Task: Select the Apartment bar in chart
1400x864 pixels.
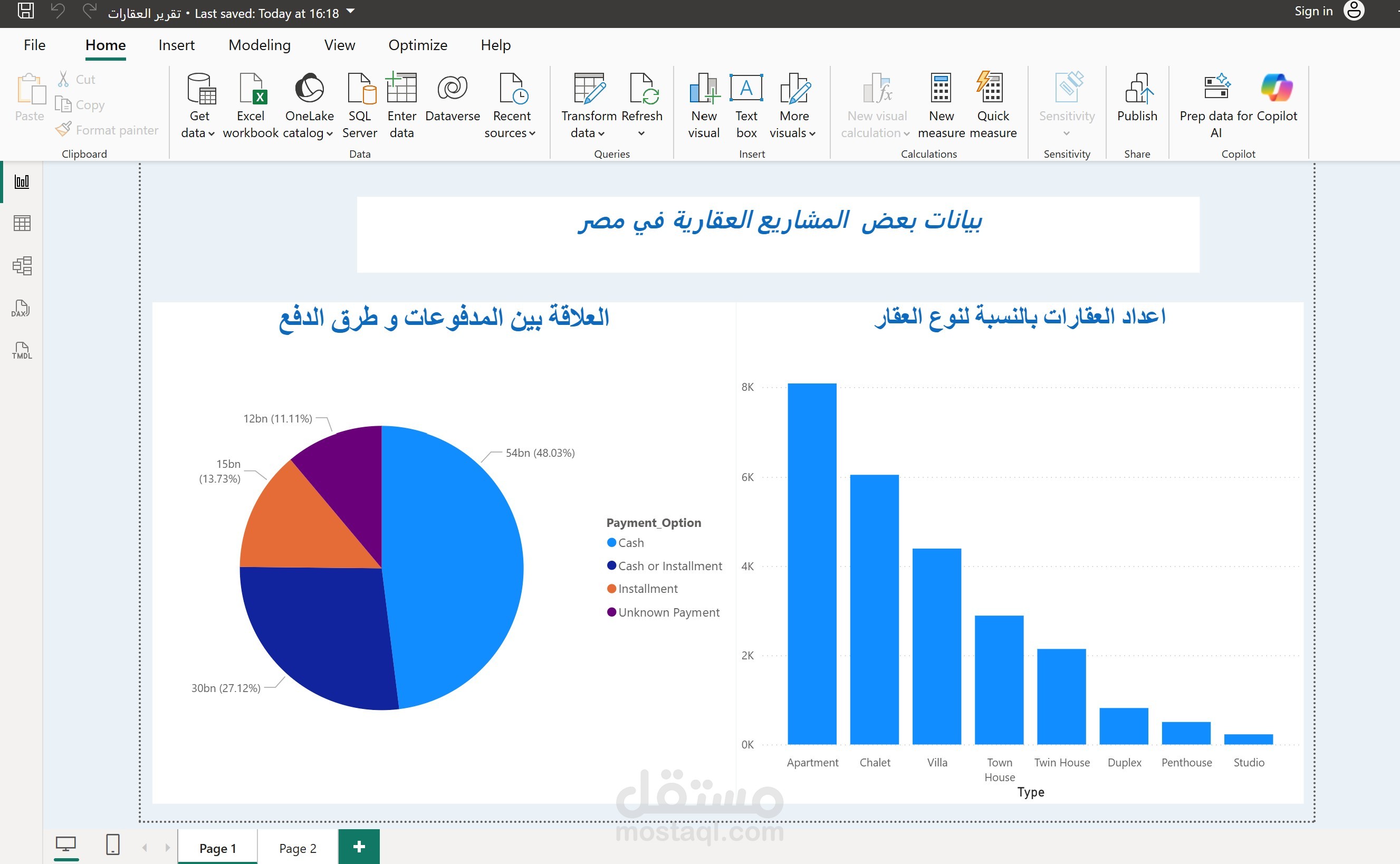Action: (x=811, y=563)
